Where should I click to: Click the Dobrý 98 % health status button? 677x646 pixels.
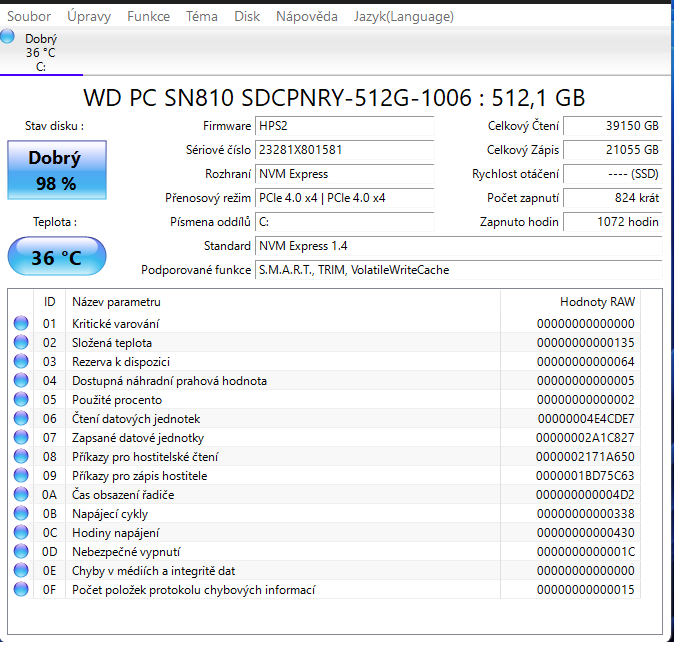(56, 170)
